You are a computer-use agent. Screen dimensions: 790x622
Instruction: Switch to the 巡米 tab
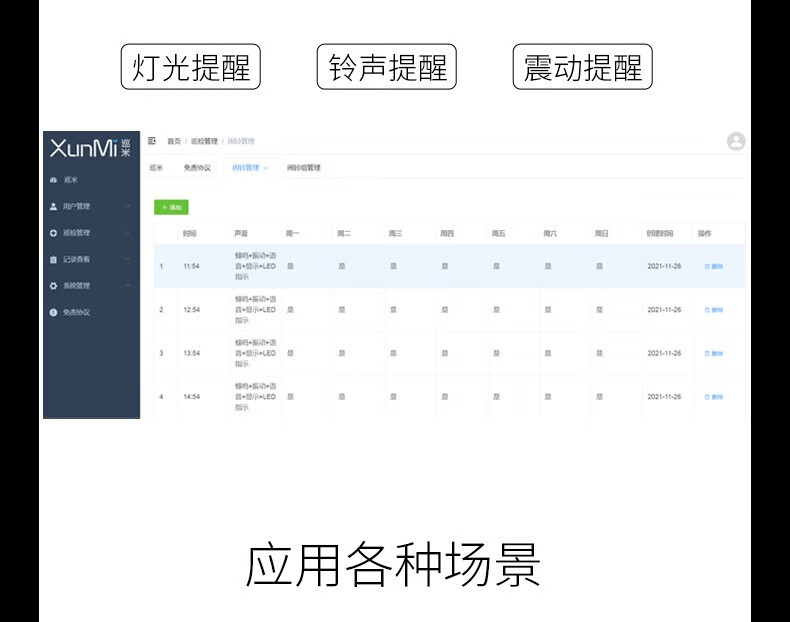156,168
